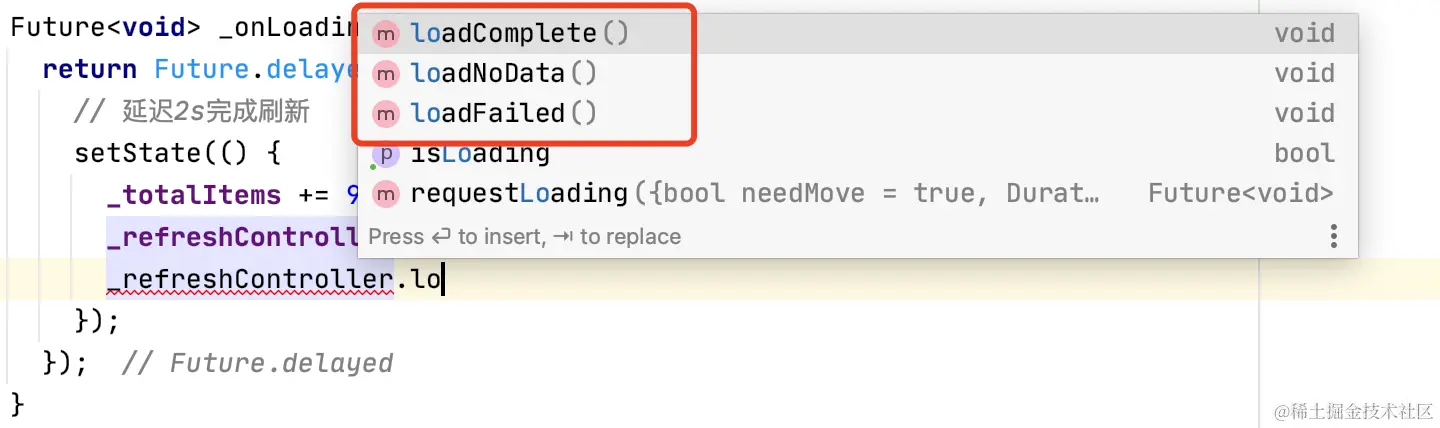Open the completion popup options menu
The height and width of the screenshot is (428, 1440).
pyautogui.click(x=1333, y=237)
